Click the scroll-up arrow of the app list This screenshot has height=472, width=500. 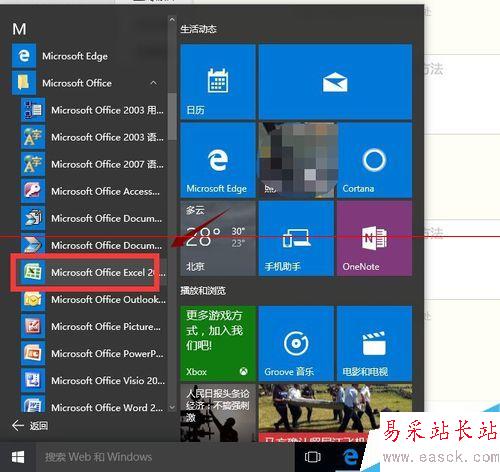pos(172,20)
